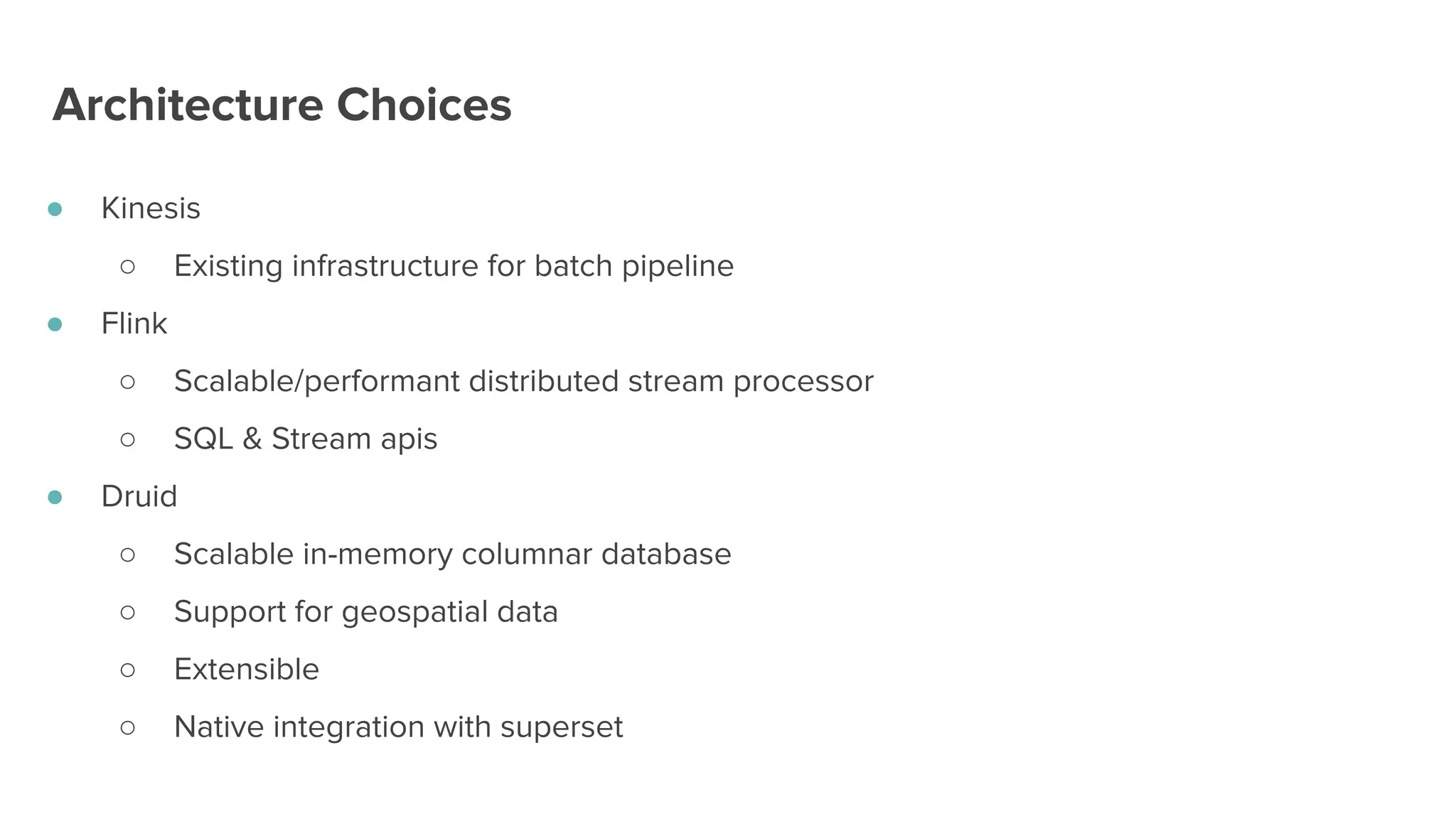Select the Flink heading text
The image size is (1456, 819).
click(x=134, y=323)
